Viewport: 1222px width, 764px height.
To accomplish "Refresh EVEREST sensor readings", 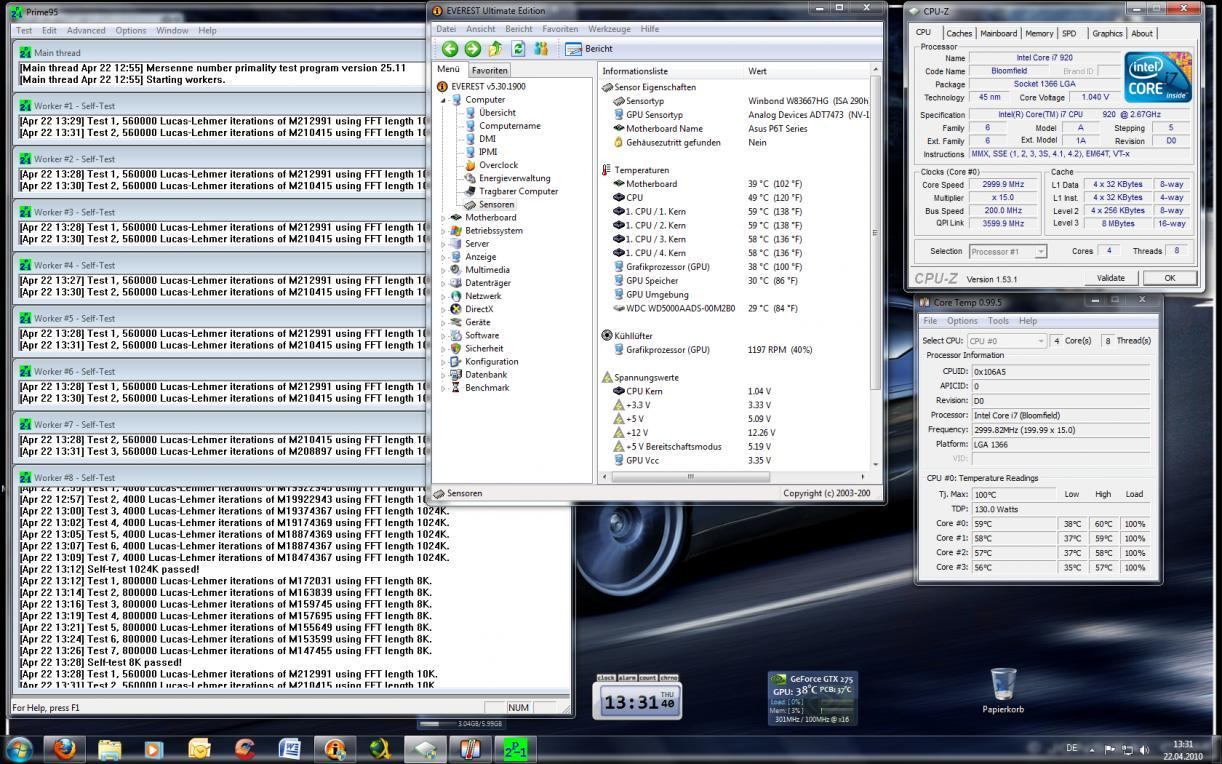I will pyautogui.click(x=518, y=48).
